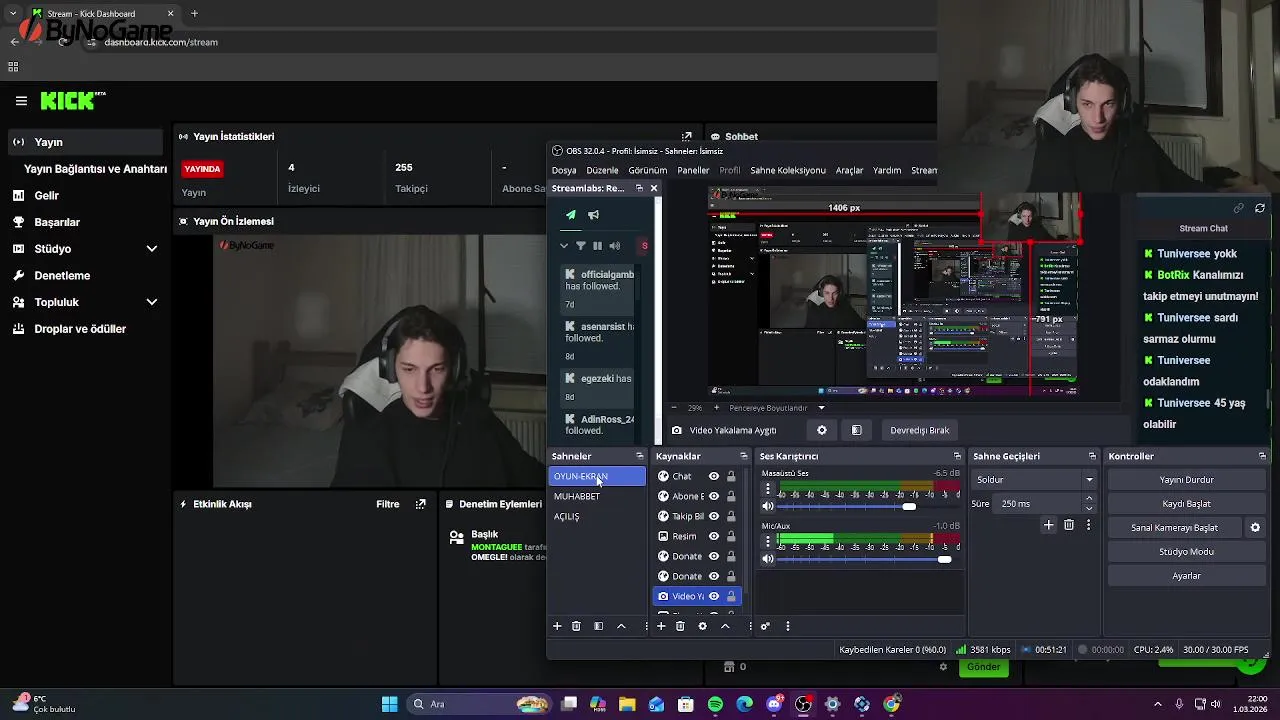This screenshot has height=720, width=1280.
Task: Pop out the Etkinlik Akışı panel
Action: [x=421, y=504]
